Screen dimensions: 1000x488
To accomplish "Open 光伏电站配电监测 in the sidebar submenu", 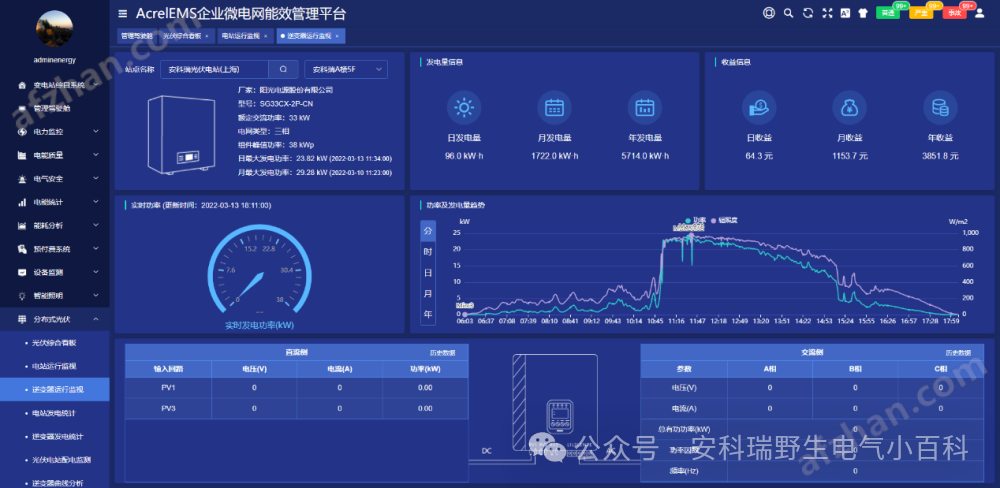I will pos(54,460).
